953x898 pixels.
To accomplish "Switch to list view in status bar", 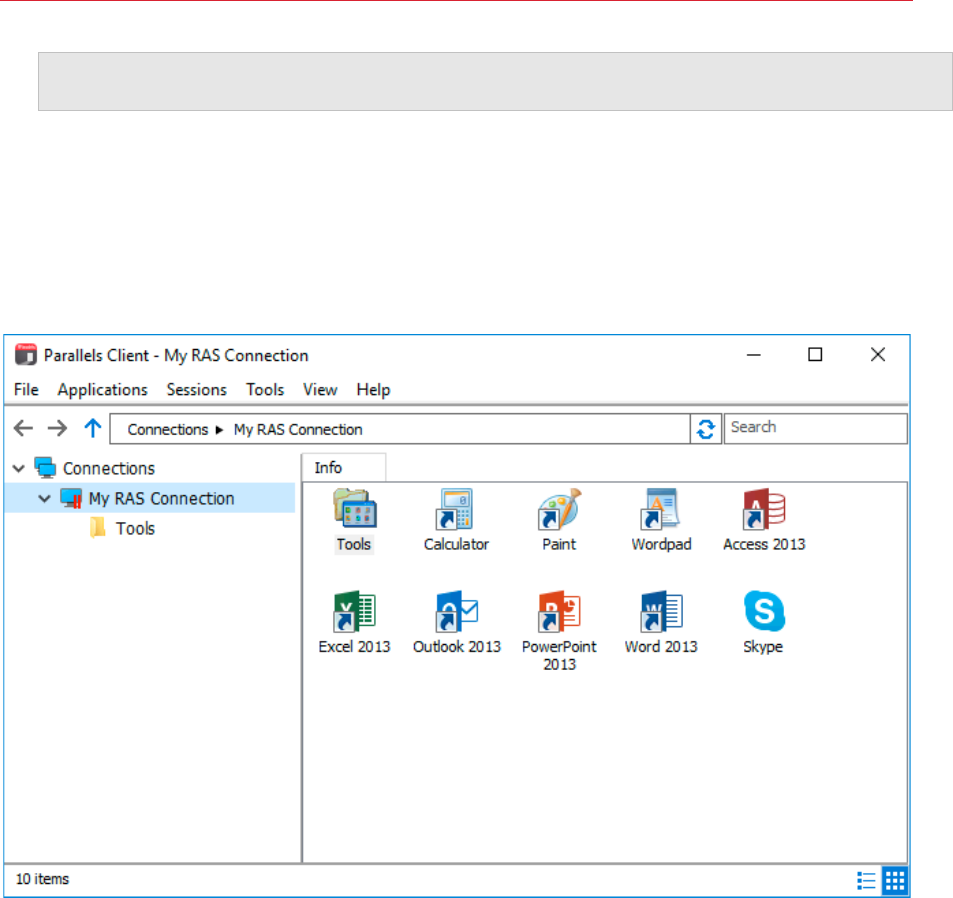I will click(x=866, y=880).
